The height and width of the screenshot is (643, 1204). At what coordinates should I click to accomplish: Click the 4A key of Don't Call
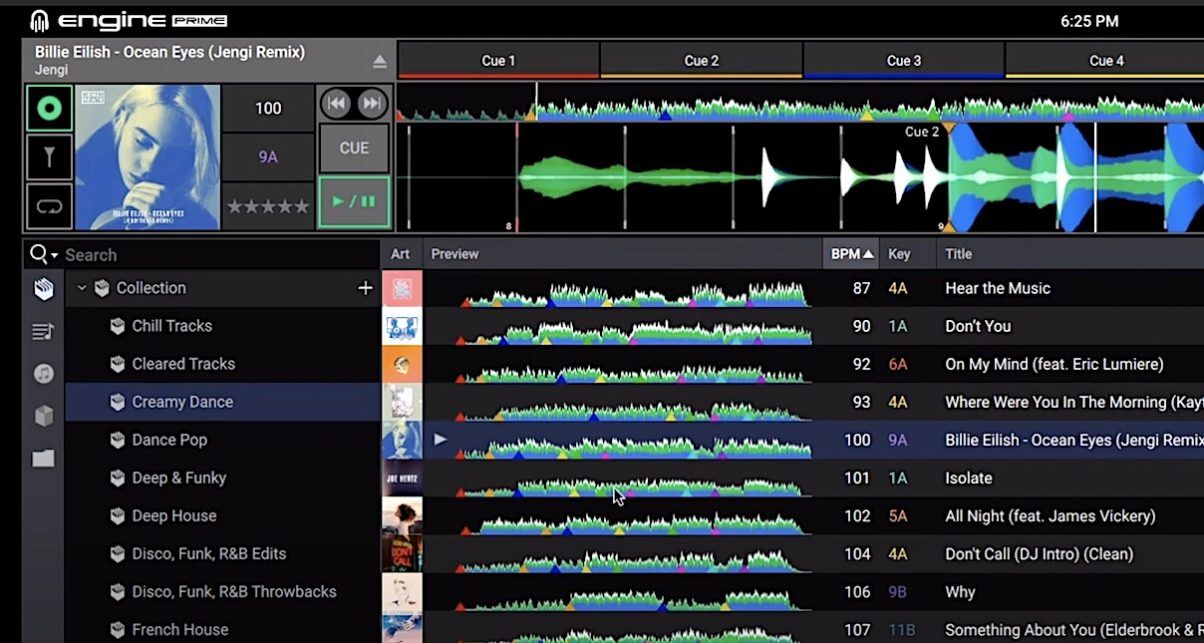(x=897, y=554)
